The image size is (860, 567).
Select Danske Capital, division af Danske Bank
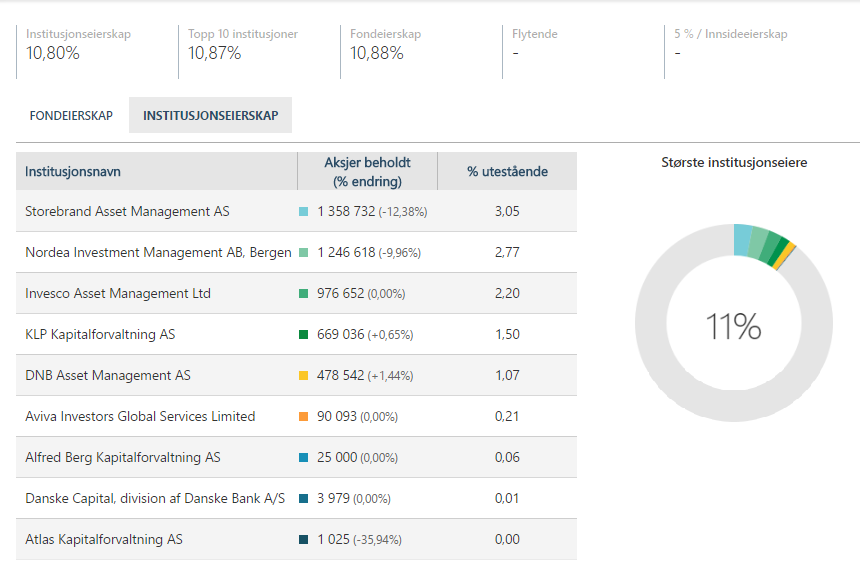click(155, 498)
